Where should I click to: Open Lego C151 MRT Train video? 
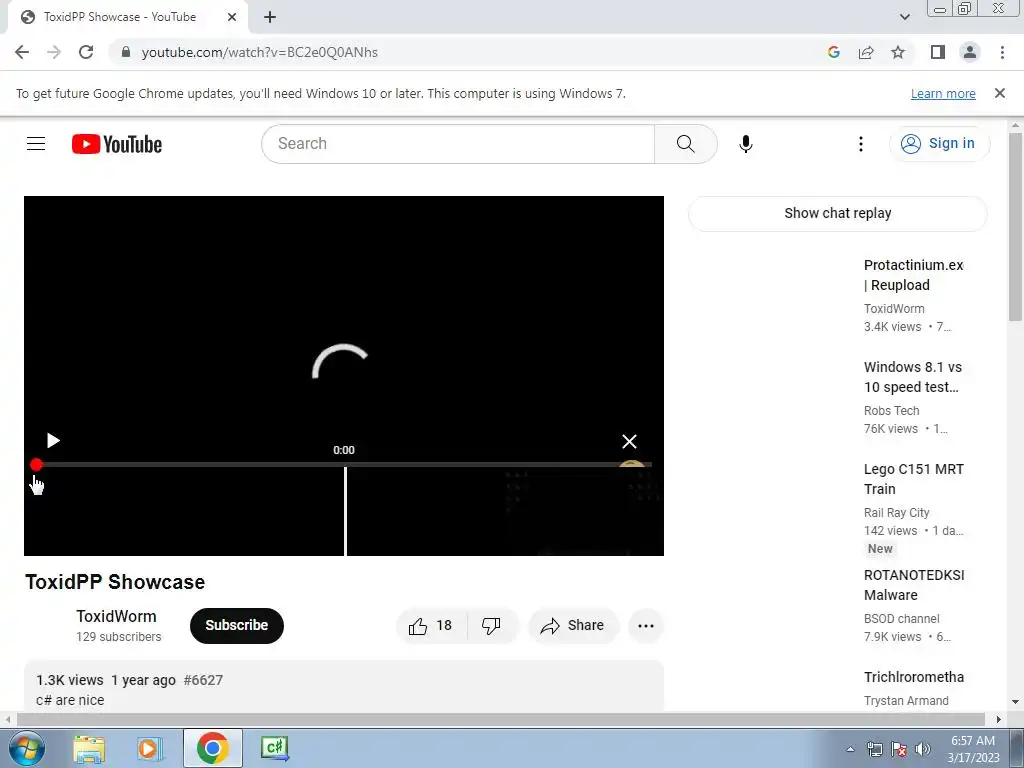(x=913, y=479)
